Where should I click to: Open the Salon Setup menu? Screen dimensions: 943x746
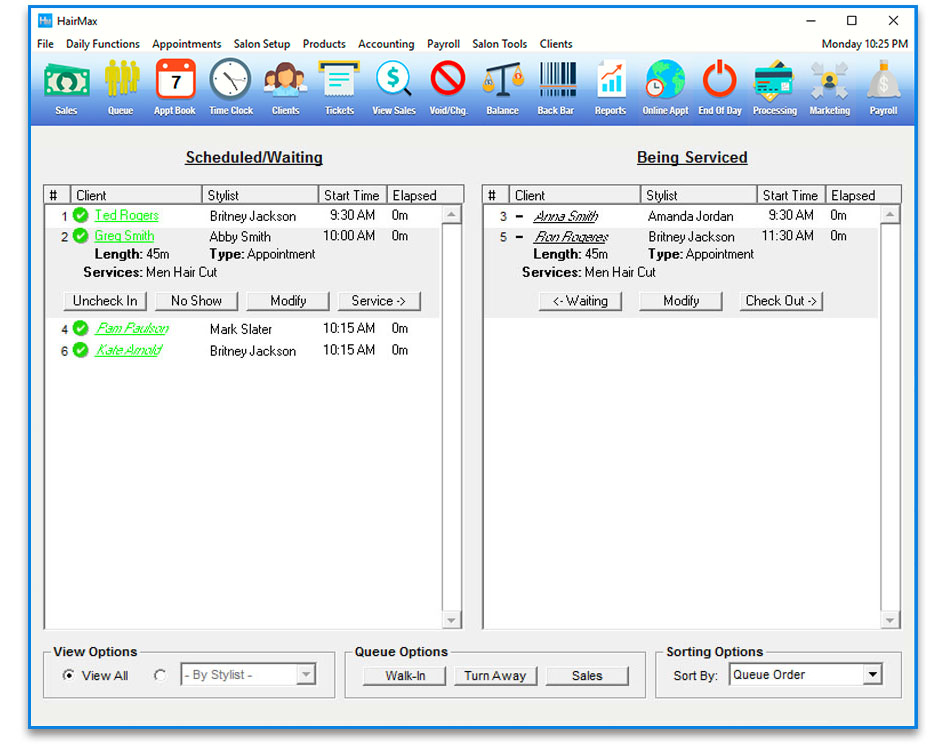262,44
